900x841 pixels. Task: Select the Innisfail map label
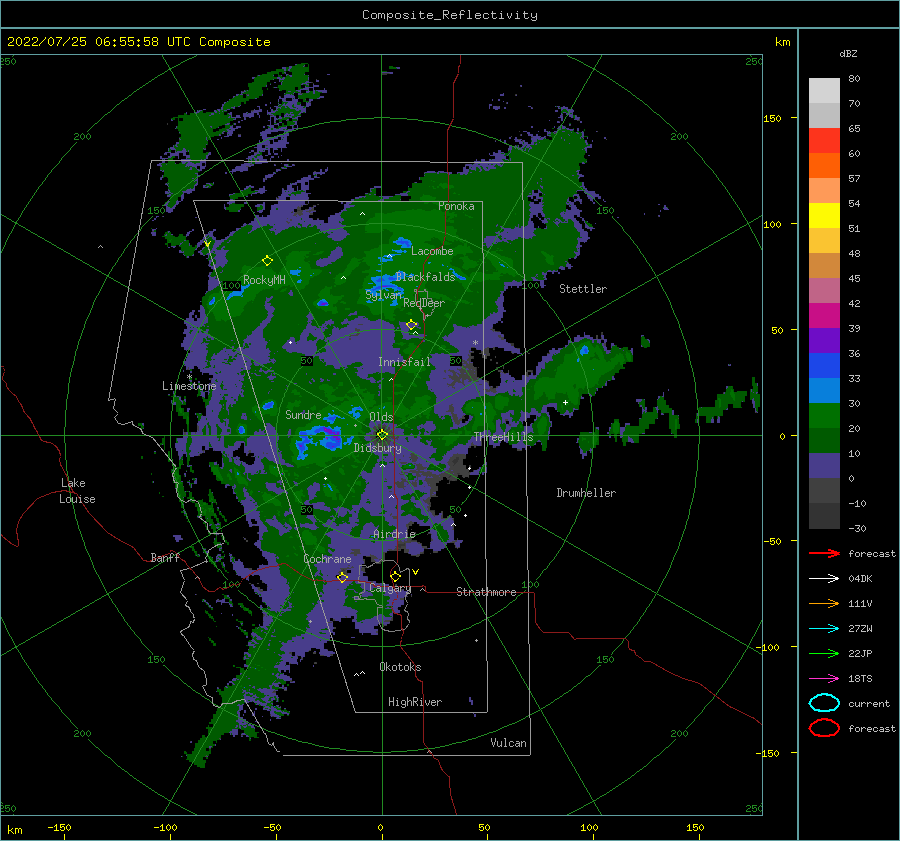404,362
